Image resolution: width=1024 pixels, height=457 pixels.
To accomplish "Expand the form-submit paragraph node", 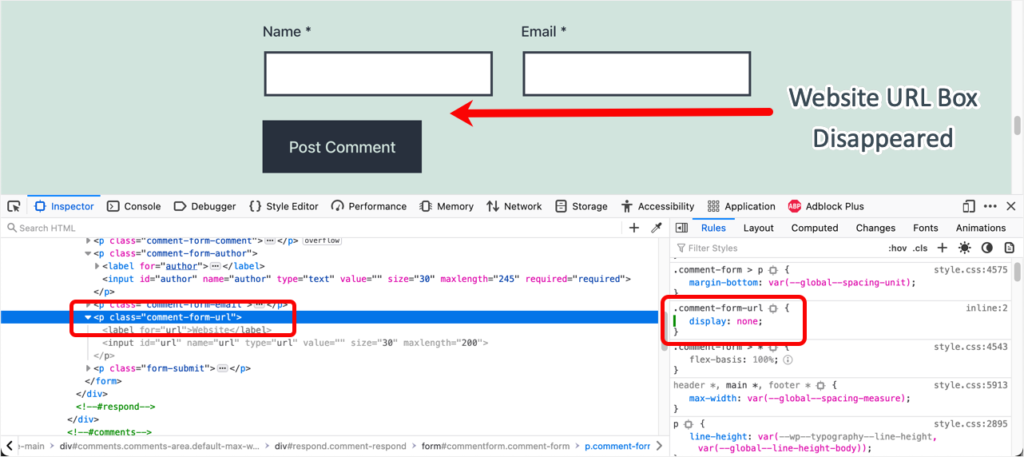I will coord(89,368).
